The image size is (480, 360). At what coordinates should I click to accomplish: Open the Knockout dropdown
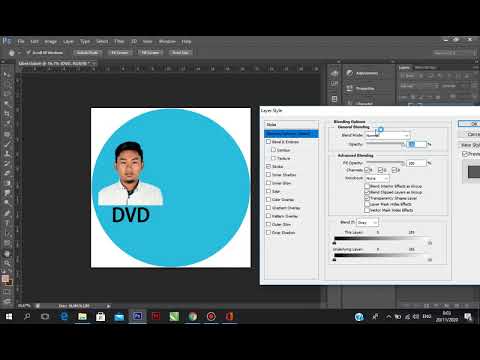coord(377,178)
